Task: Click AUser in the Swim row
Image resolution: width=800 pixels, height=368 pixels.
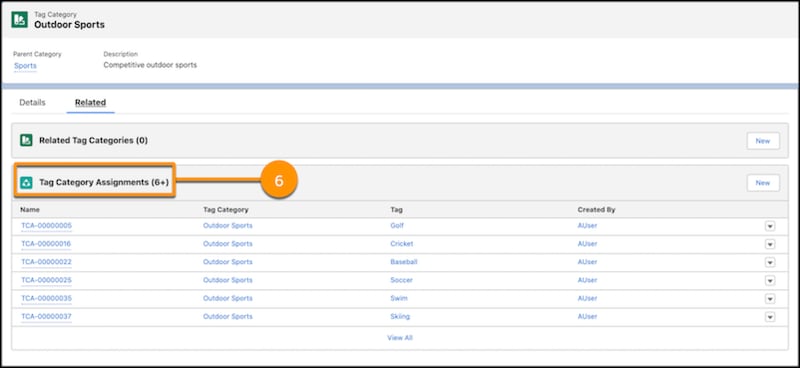Action: (587, 299)
